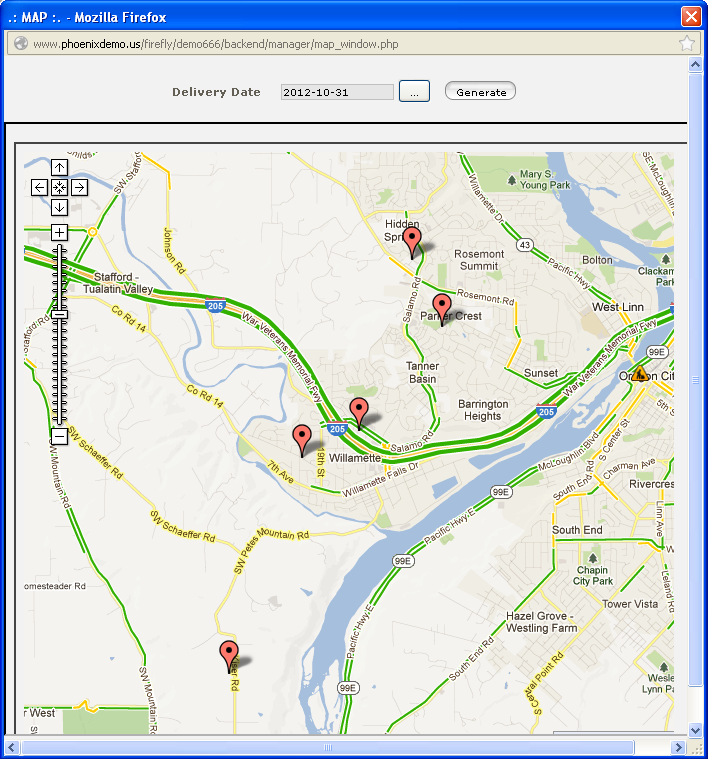The width and height of the screenshot is (708, 759).
Task: Click the Barrington Heights map label
Action: click(x=483, y=410)
